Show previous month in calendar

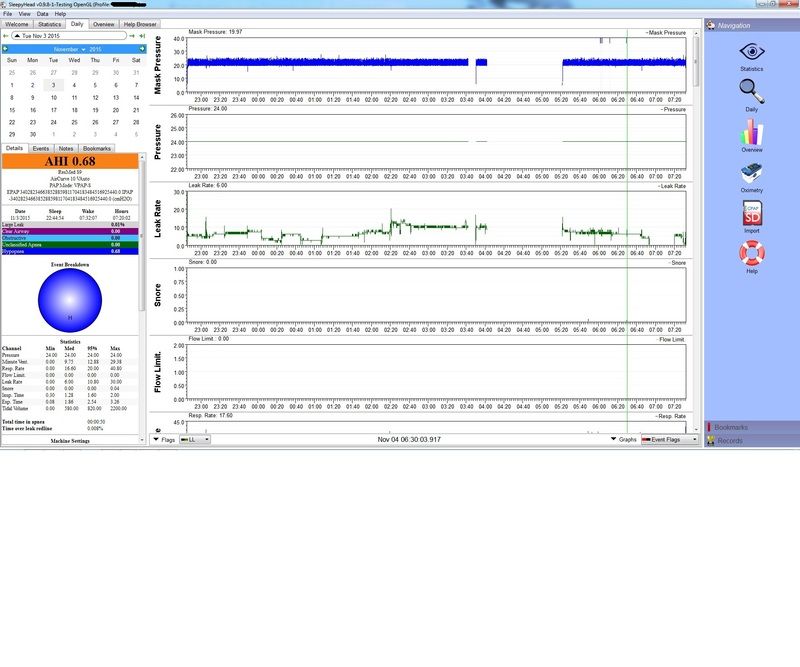6,49
